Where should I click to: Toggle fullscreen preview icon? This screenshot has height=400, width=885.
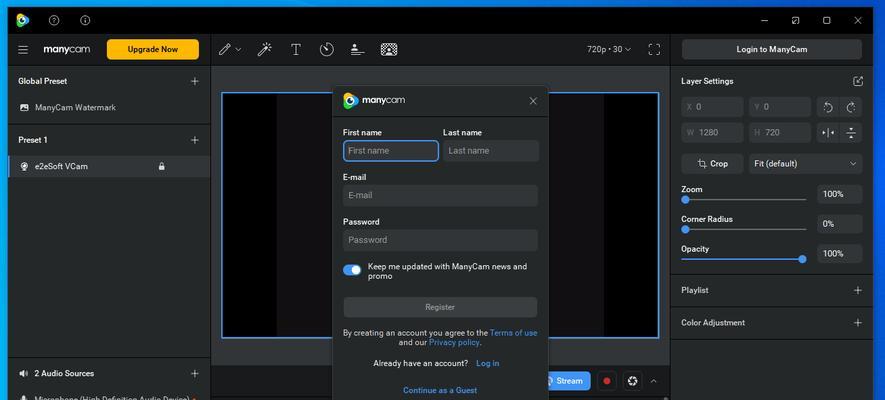[654, 50]
